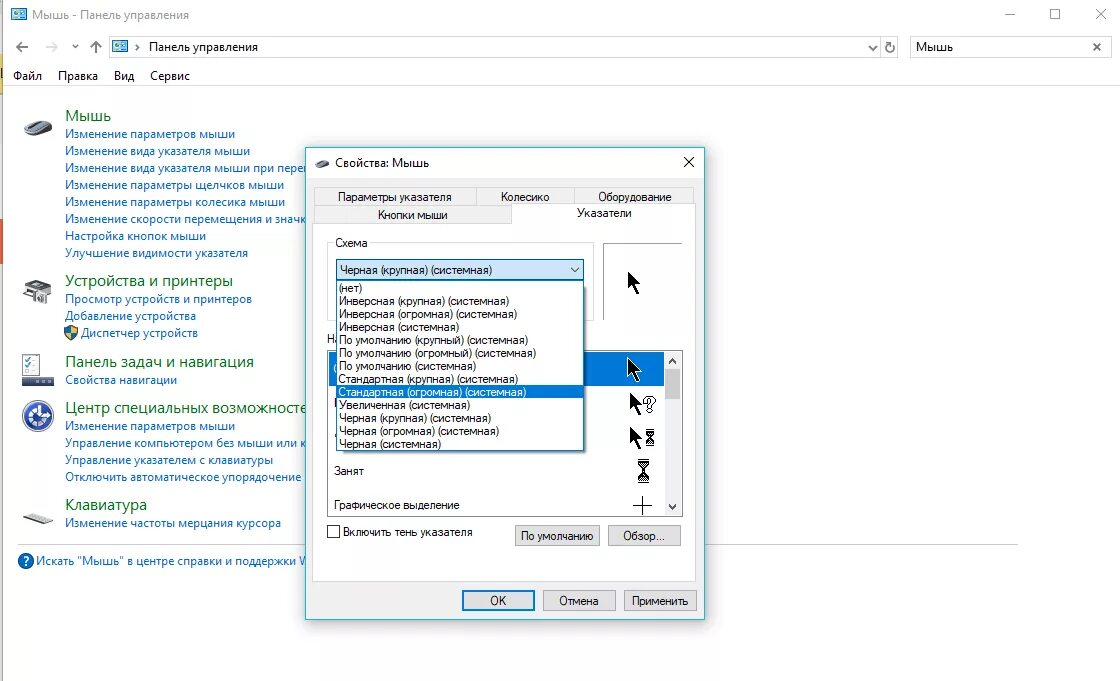Choose Черная (огромная) (системная) scheme
The width and height of the screenshot is (1120, 681).
459,431
